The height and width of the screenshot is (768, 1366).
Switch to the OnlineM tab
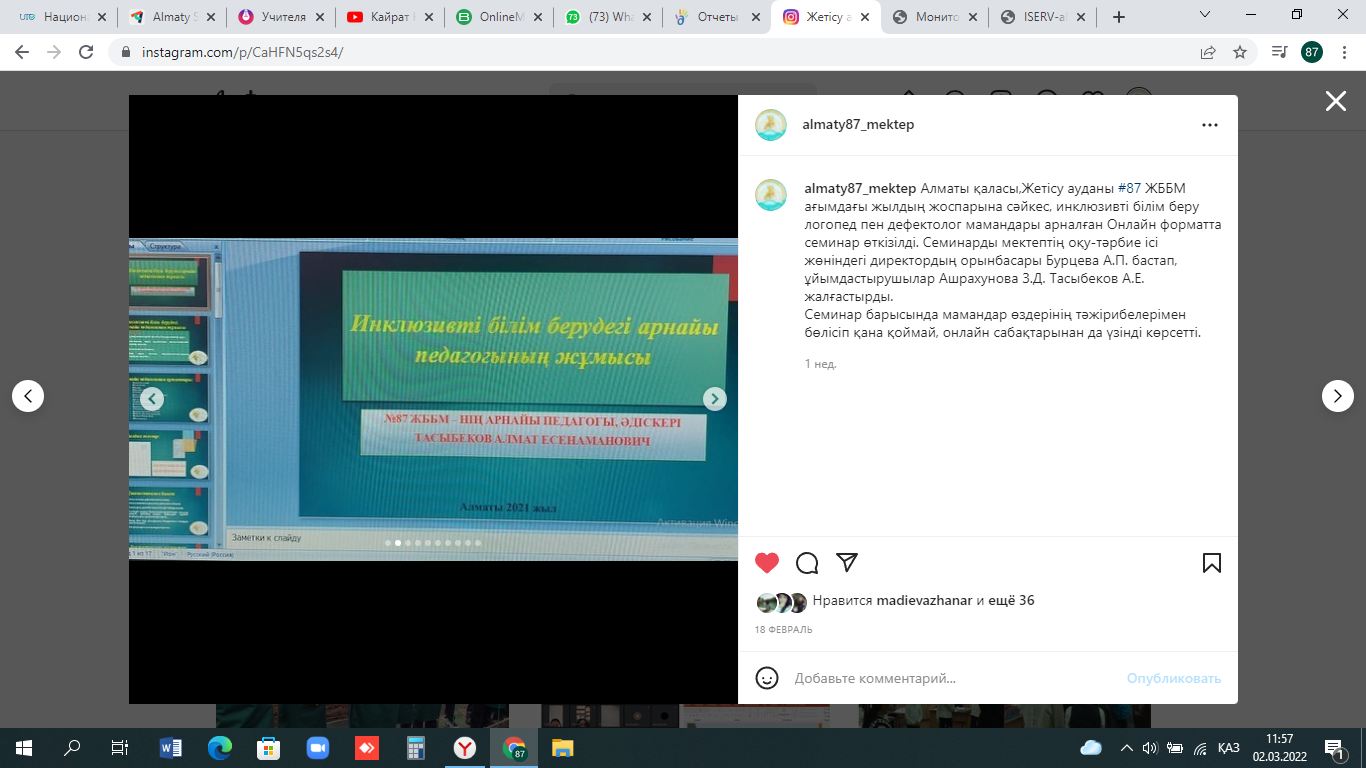tap(499, 17)
